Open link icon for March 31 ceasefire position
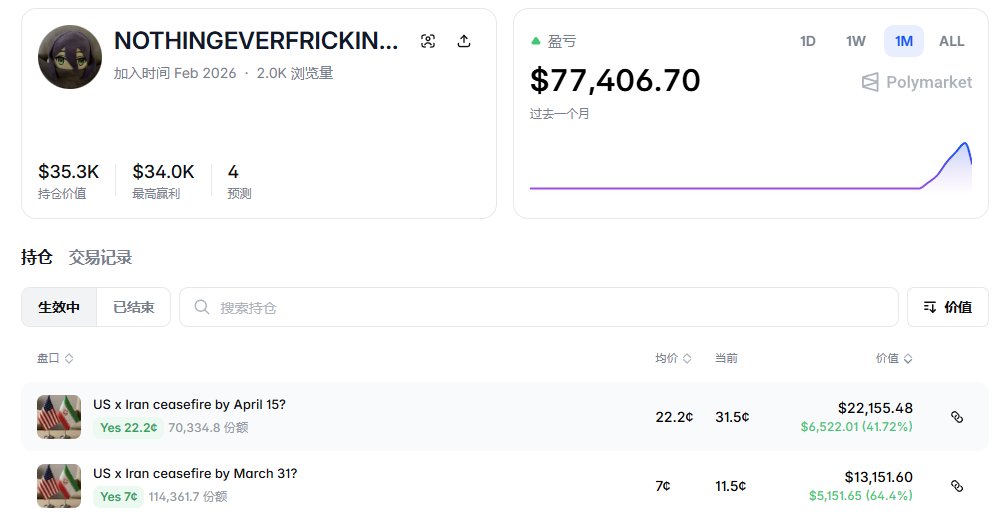Image resolution: width=1001 pixels, height=521 pixels. tap(956, 486)
